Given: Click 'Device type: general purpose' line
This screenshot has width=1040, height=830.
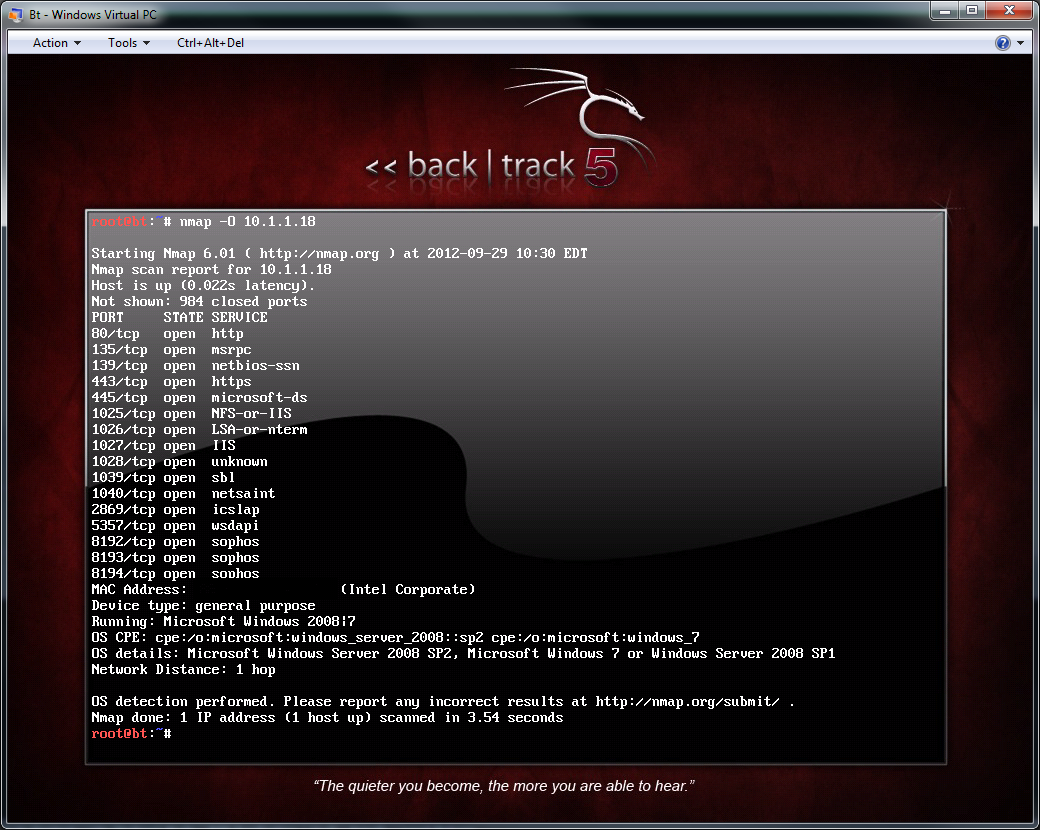Looking at the screenshot, I should coord(203,606).
